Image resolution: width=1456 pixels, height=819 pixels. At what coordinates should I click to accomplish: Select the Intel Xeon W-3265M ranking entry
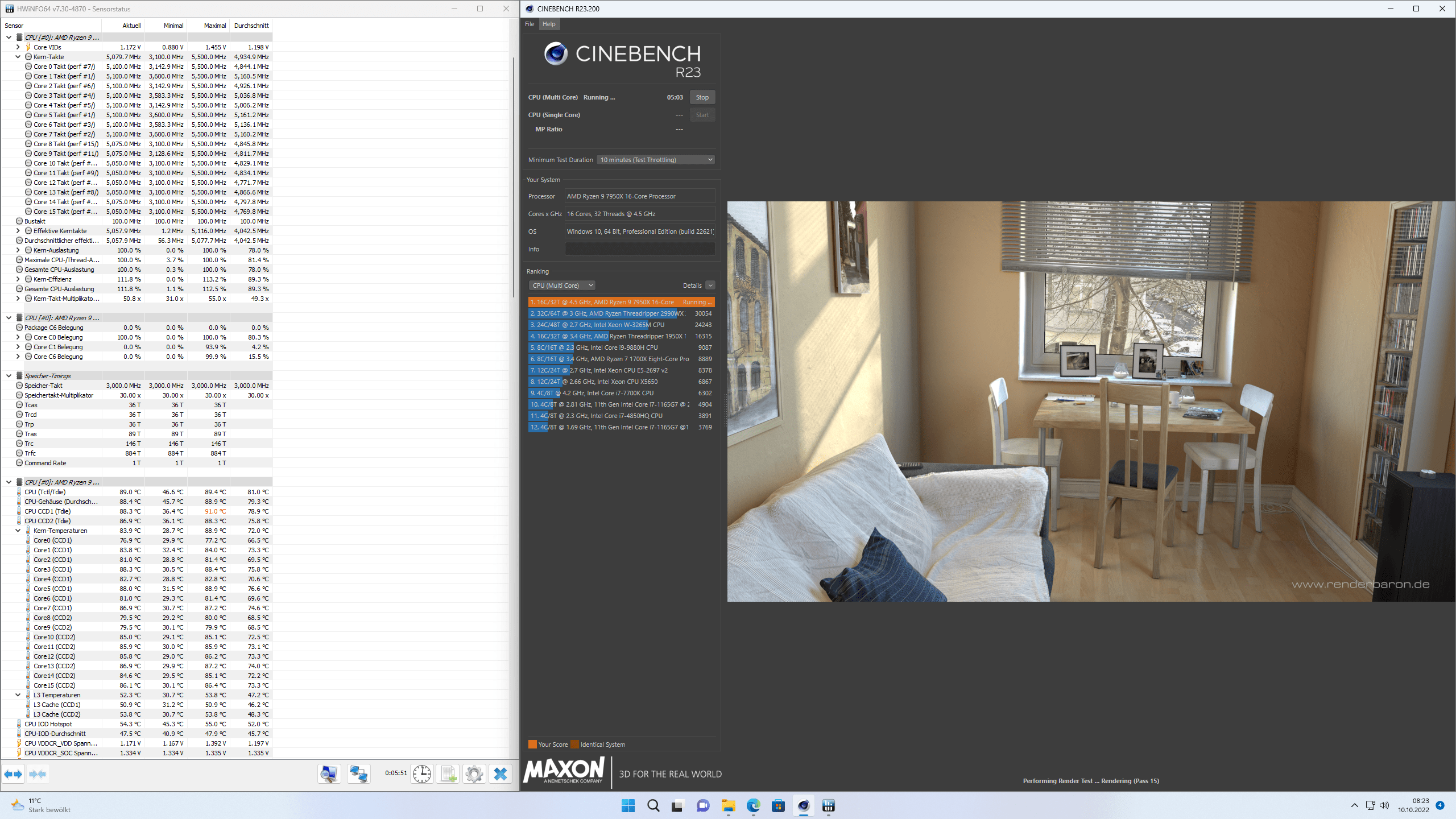point(621,325)
